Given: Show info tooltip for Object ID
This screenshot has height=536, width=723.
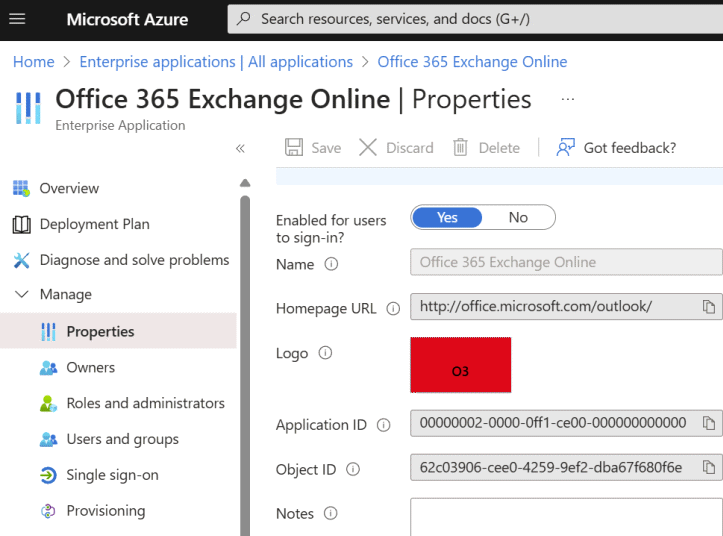Looking at the screenshot, I should pyautogui.click(x=353, y=470).
